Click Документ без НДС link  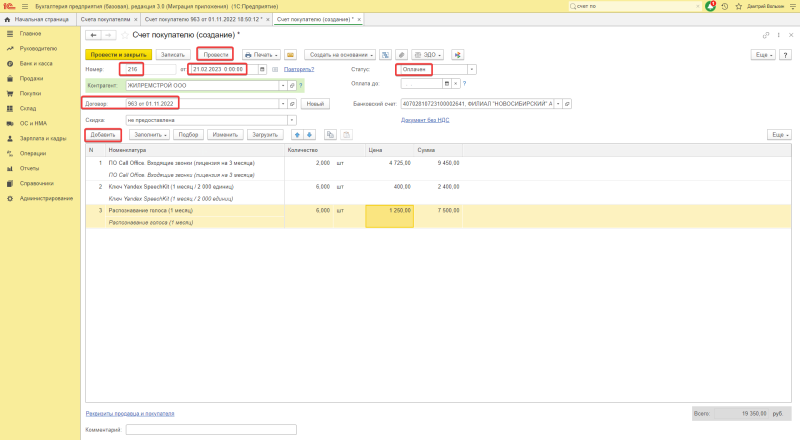(425, 120)
